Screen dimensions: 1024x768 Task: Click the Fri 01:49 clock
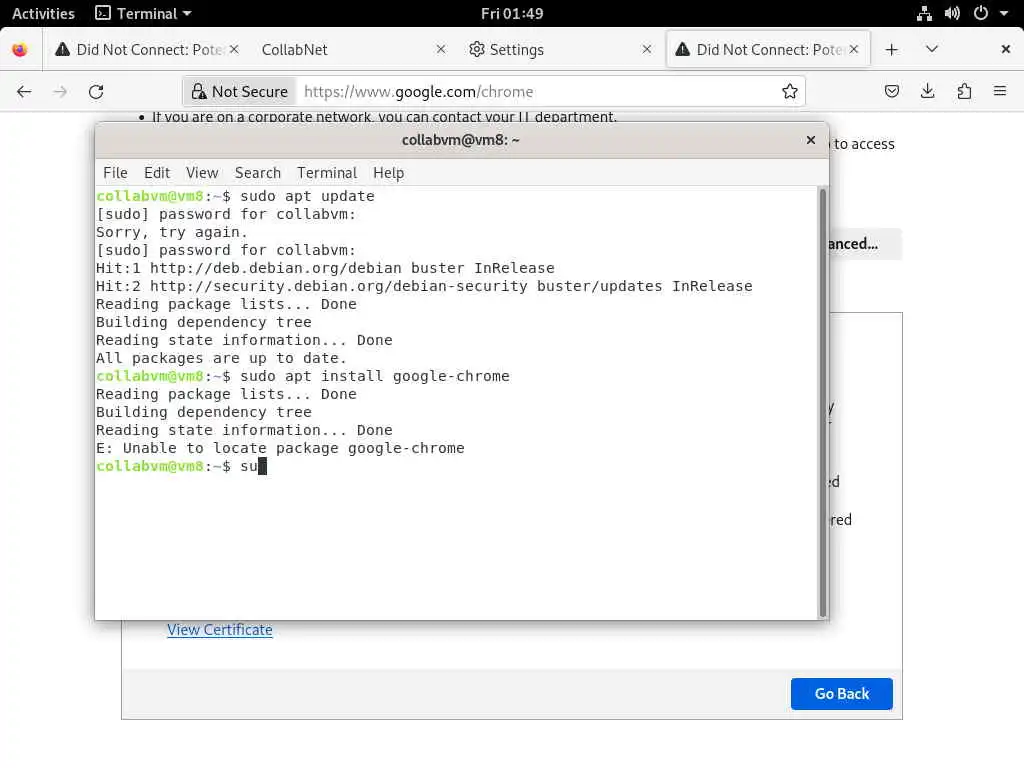click(511, 13)
